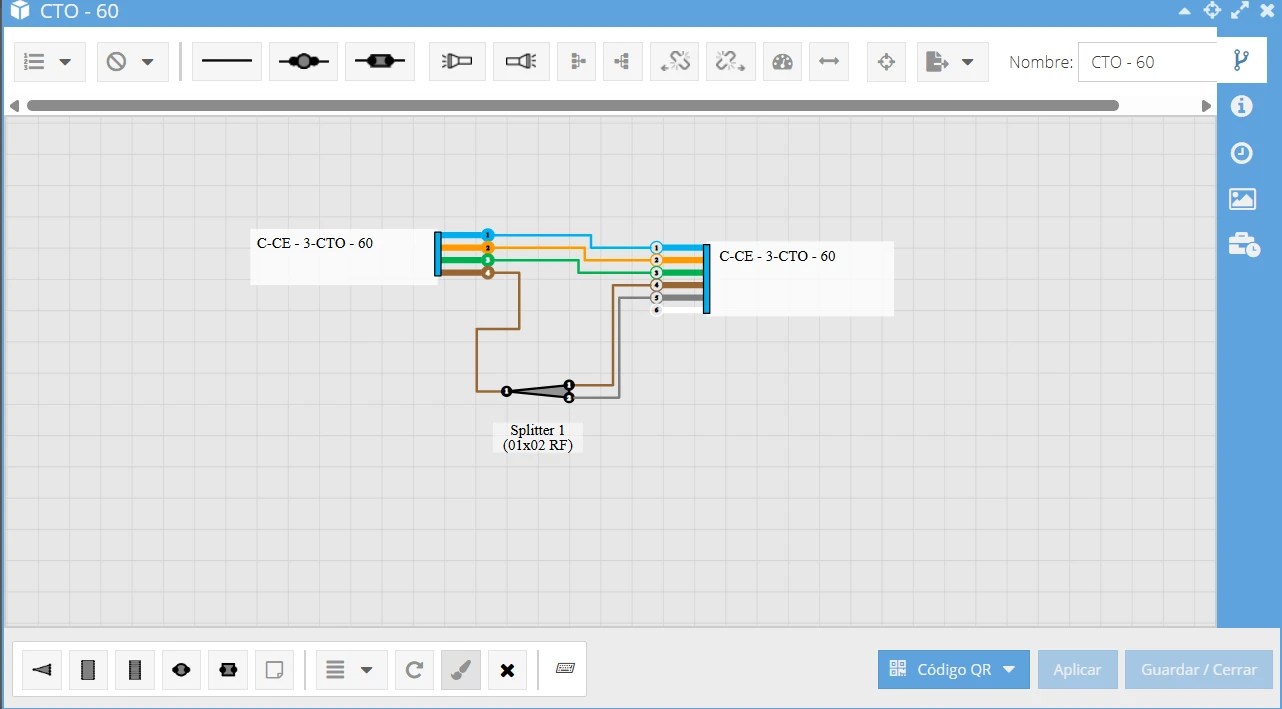Toggle the paintbrush tool
Image resolution: width=1282 pixels, height=709 pixels.
461,670
